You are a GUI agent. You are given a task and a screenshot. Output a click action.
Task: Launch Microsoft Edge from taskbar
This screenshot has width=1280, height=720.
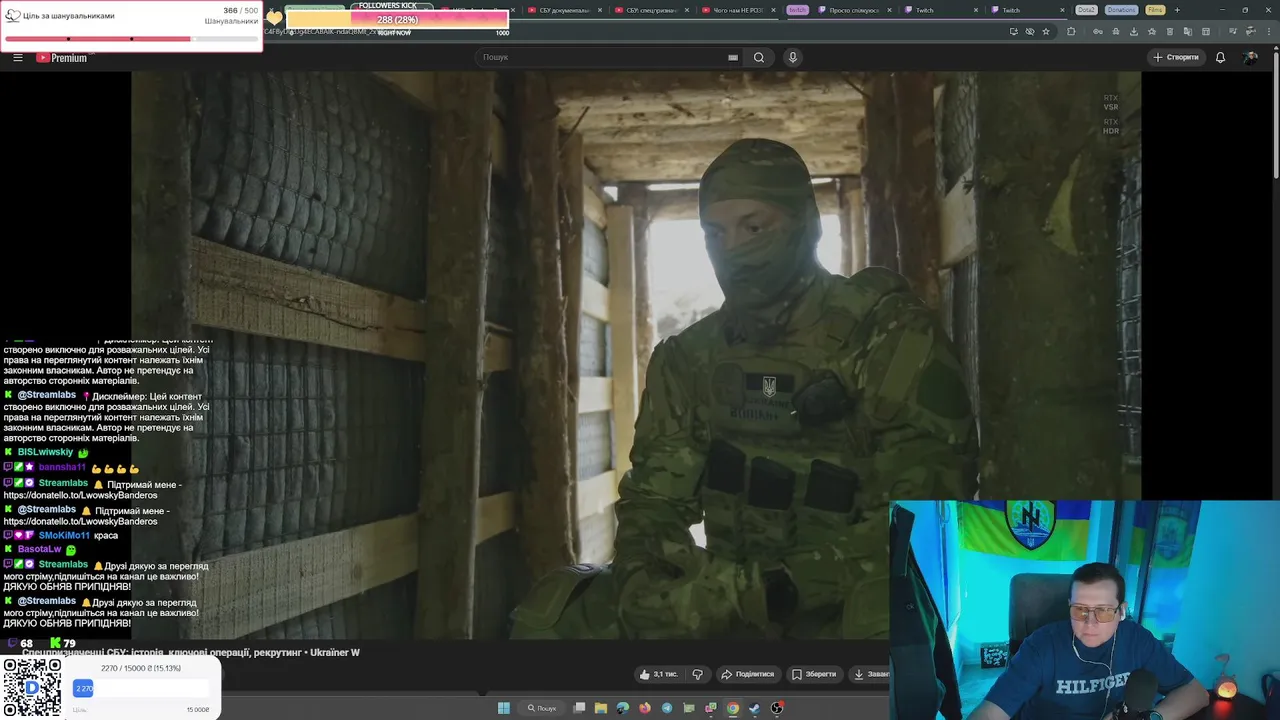click(x=623, y=708)
